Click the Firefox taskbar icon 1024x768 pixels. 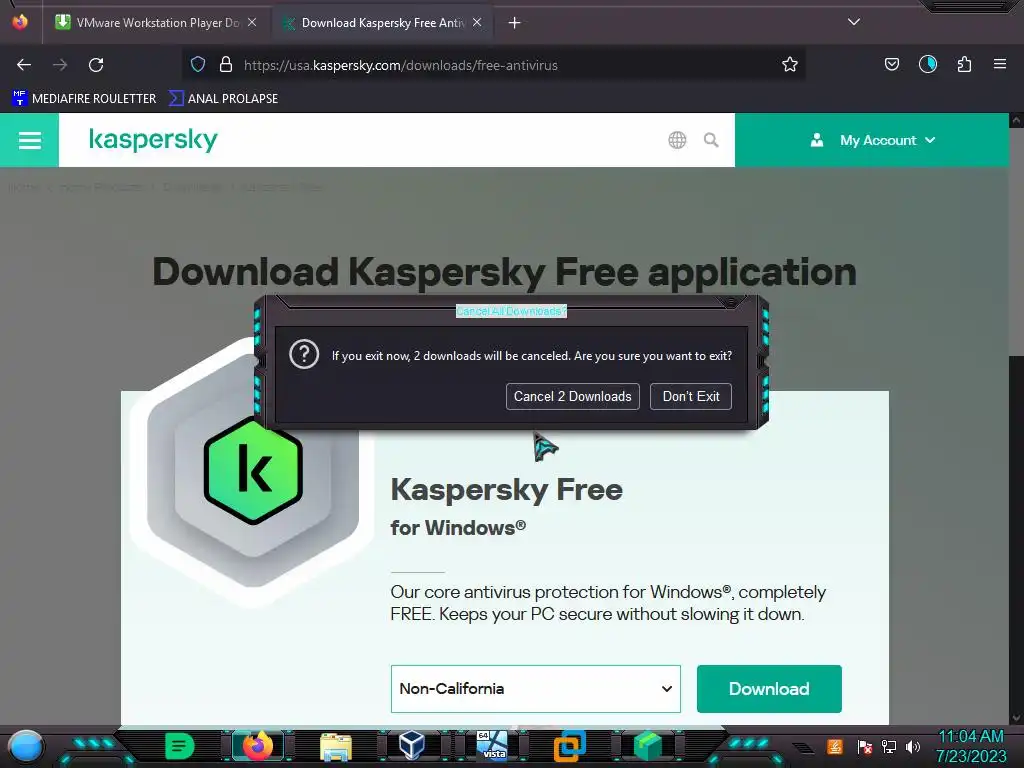[x=257, y=746]
